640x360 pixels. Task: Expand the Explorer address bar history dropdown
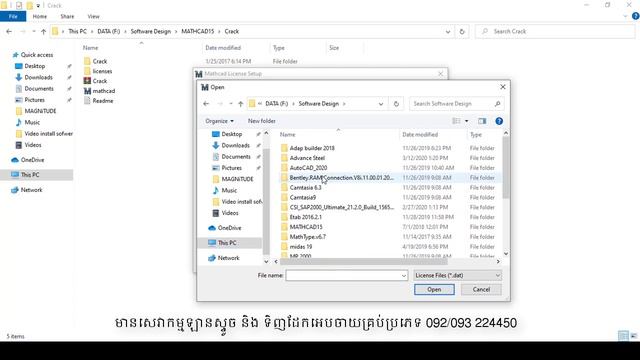tap(448, 31)
